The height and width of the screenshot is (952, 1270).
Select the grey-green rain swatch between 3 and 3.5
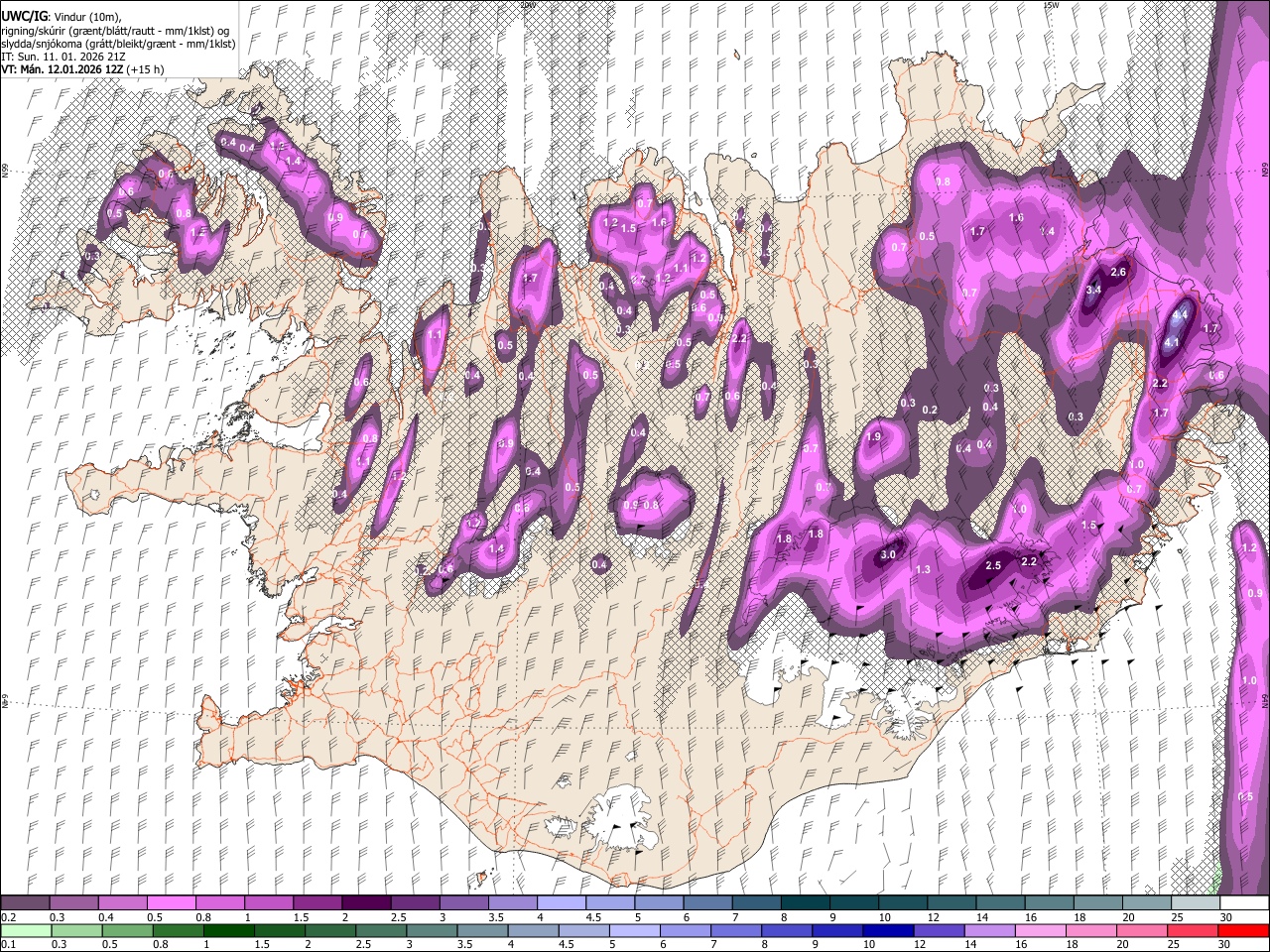point(431,930)
